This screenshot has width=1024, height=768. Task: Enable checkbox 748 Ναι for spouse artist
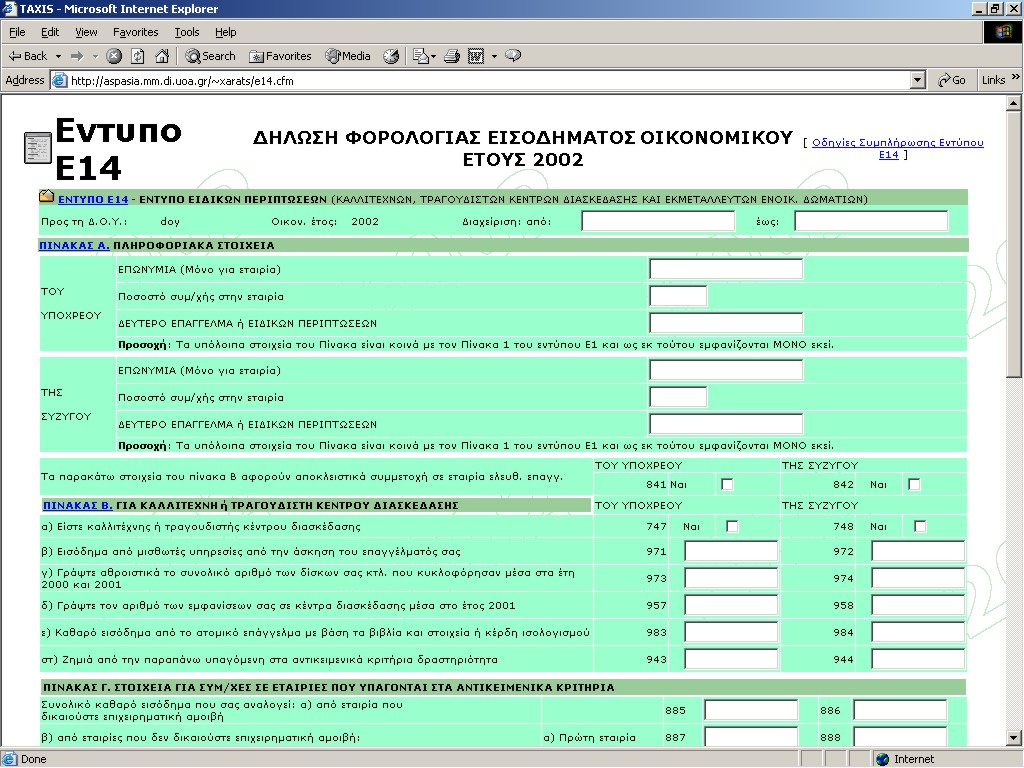pos(920,526)
